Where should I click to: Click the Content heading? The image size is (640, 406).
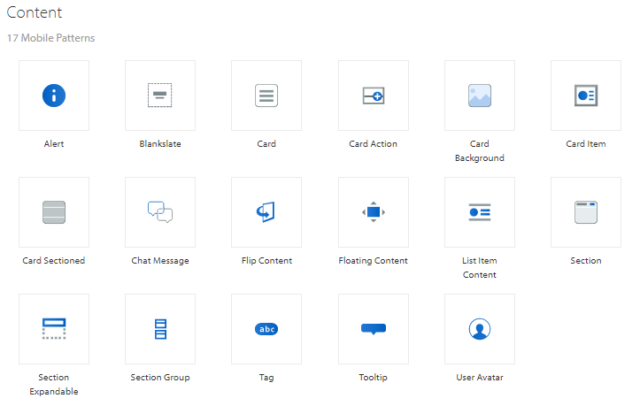tap(34, 12)
